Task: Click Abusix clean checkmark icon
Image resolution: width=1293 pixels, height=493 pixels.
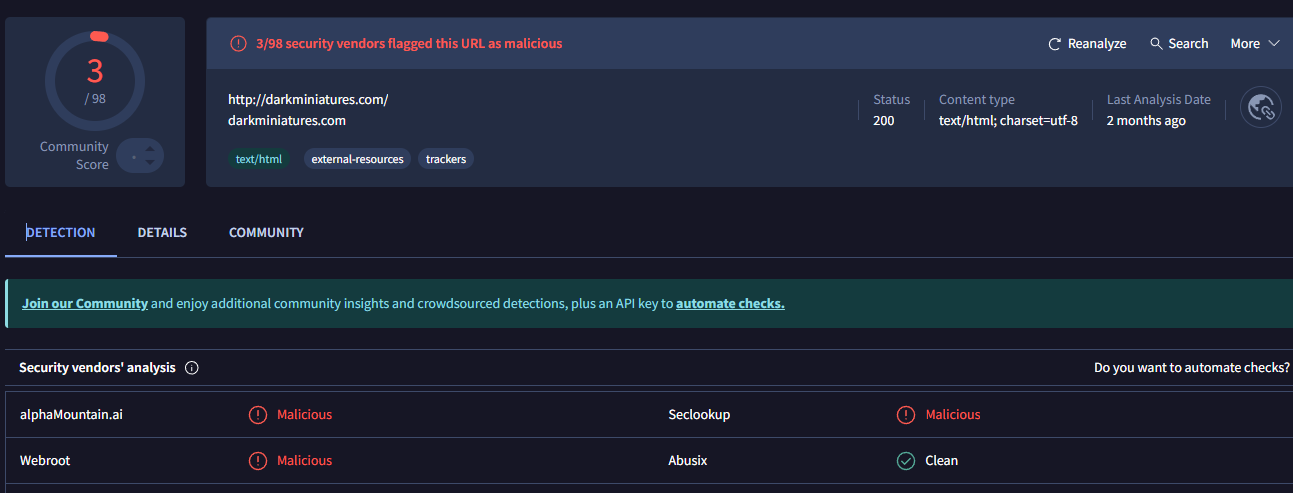Action: (906, 461)
